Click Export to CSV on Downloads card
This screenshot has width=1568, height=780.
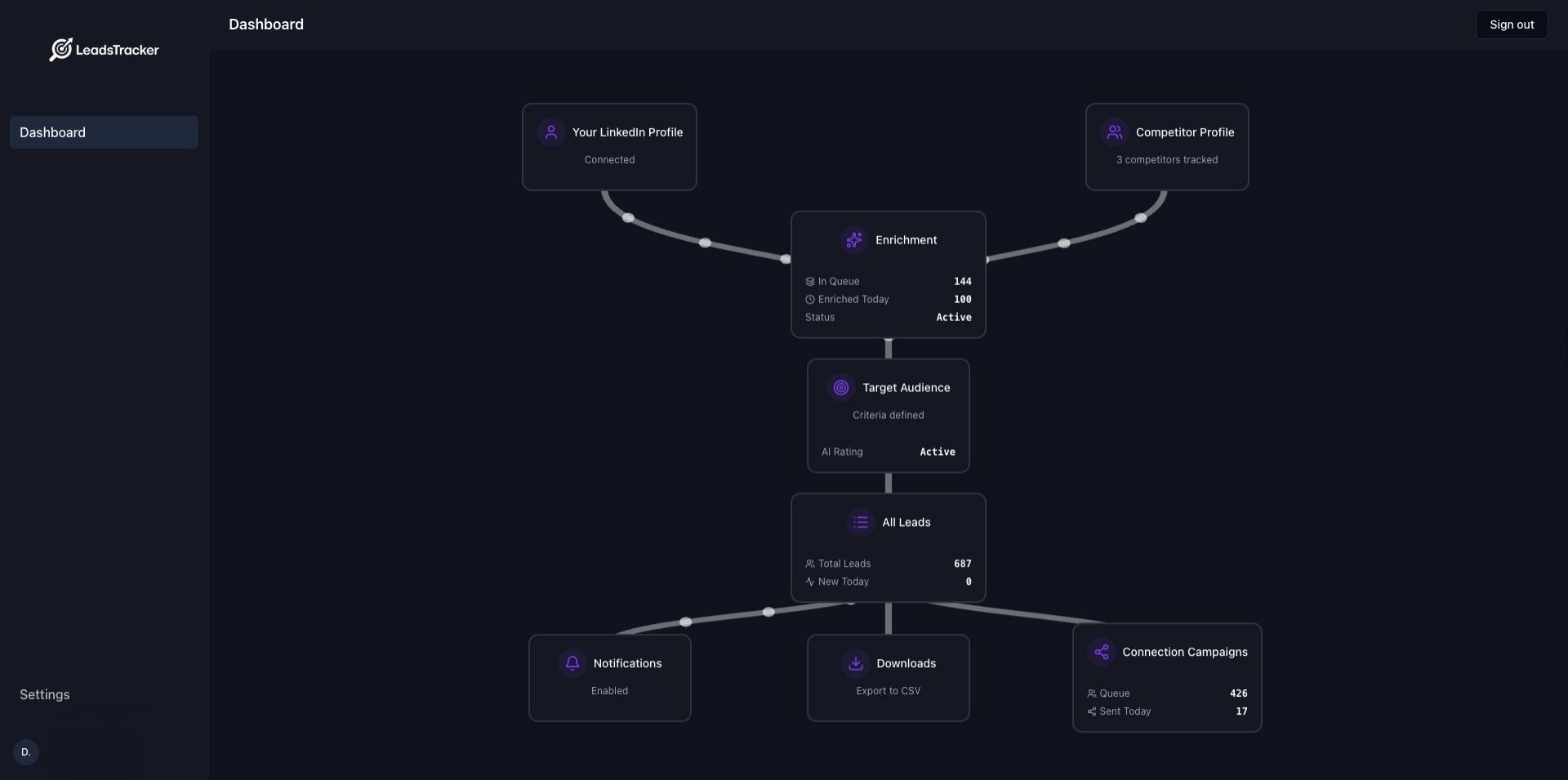[x=888, y=690]
